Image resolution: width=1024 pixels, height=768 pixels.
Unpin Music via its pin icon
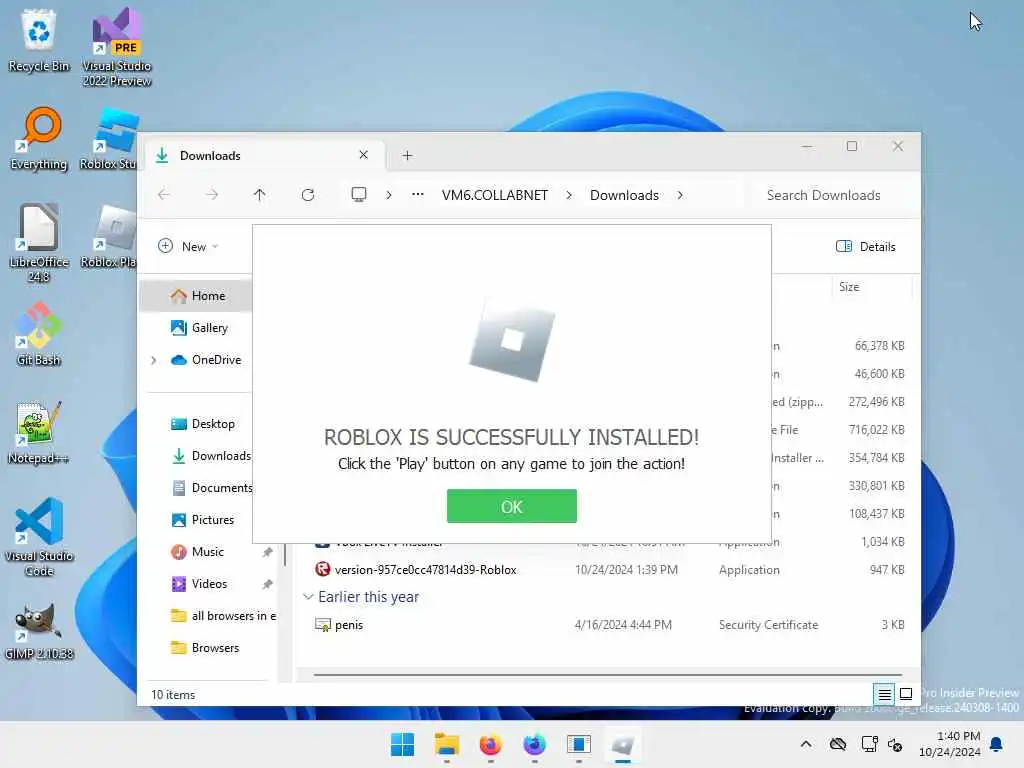pyautogui.click(x=267, y=552)
